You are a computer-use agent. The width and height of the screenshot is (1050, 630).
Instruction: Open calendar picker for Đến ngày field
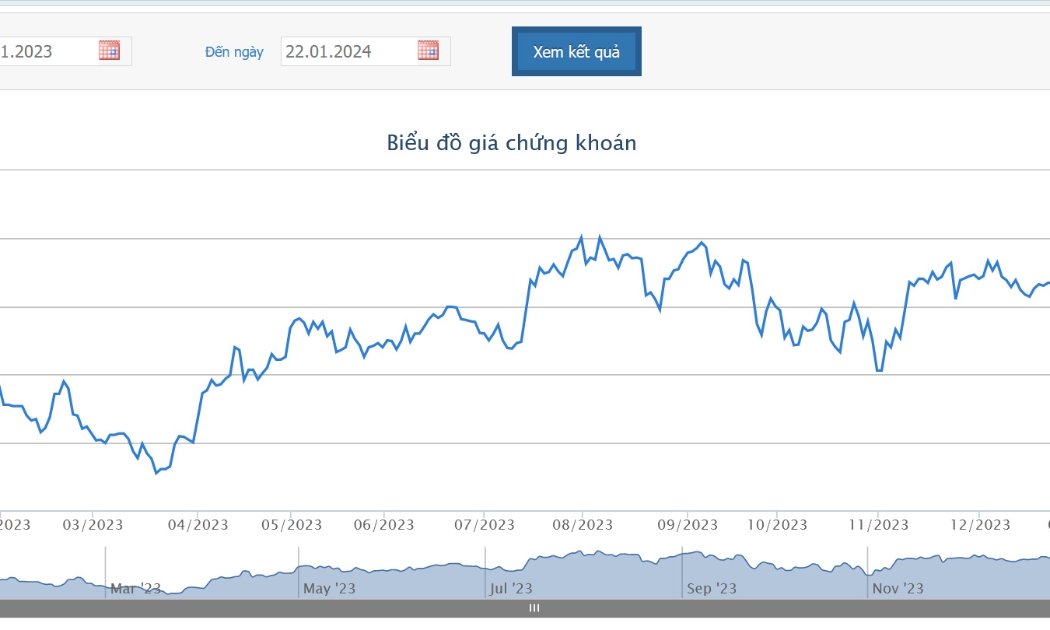coord(428,51)
